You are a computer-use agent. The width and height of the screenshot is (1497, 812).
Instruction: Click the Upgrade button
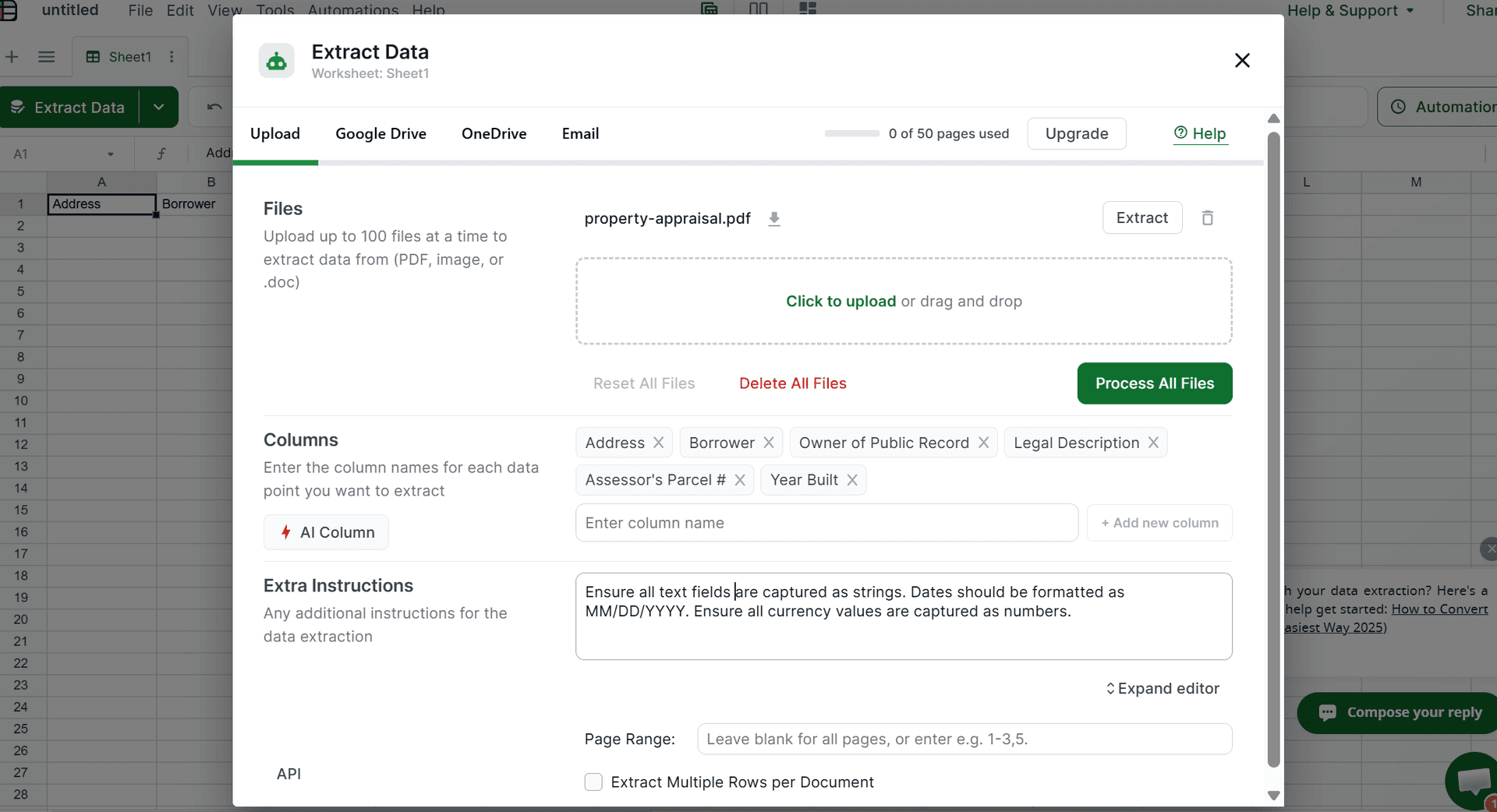point(1077,133)
